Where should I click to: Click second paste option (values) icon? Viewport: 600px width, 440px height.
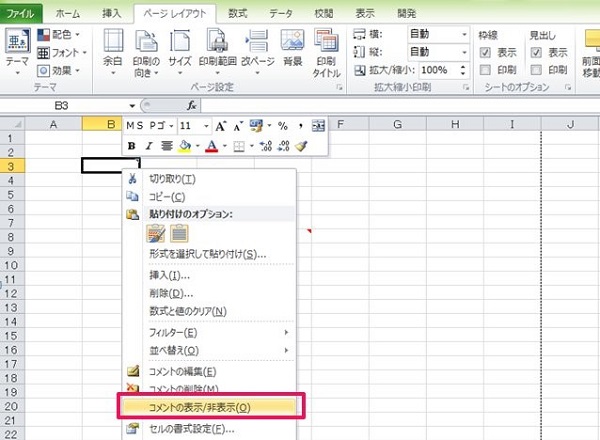[x=179, y=233]
